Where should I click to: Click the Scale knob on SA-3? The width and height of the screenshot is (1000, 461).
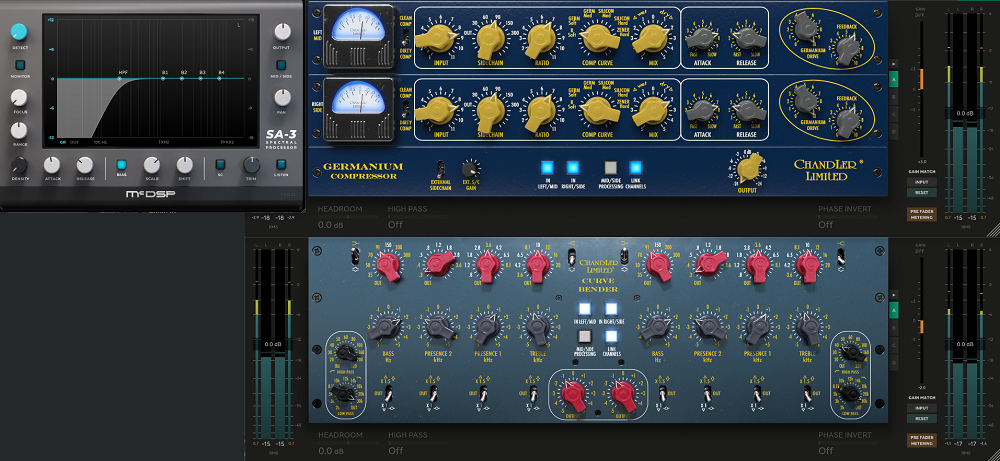pyautogui.click(x=152, y=165)
